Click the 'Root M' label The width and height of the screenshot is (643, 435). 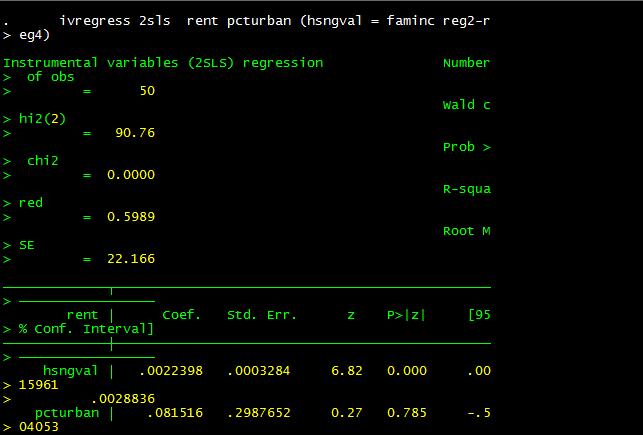coord(467,231)
